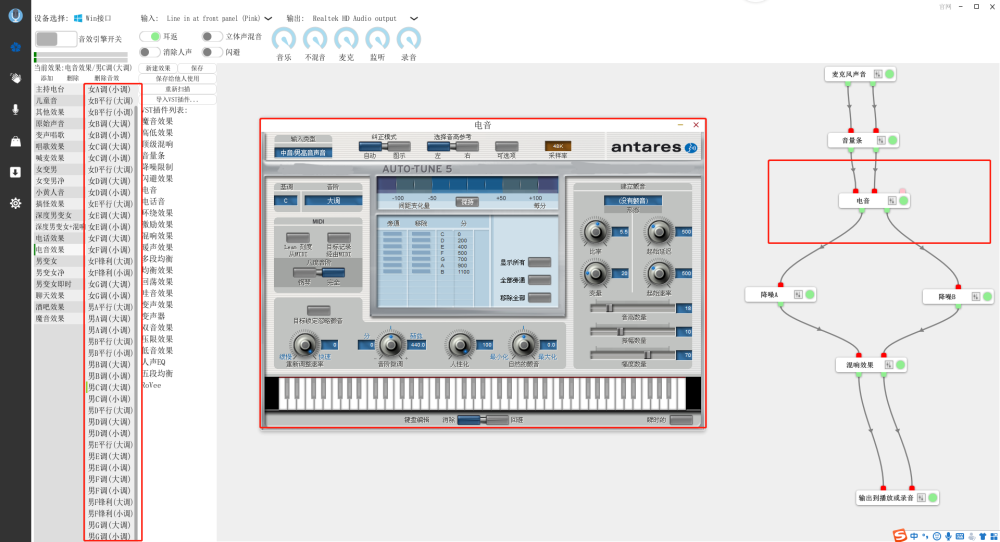The width and height of the screenshot is (1000, 542).
Task: Open the 输入 Line in device dropdown
Action: point(219,18)
